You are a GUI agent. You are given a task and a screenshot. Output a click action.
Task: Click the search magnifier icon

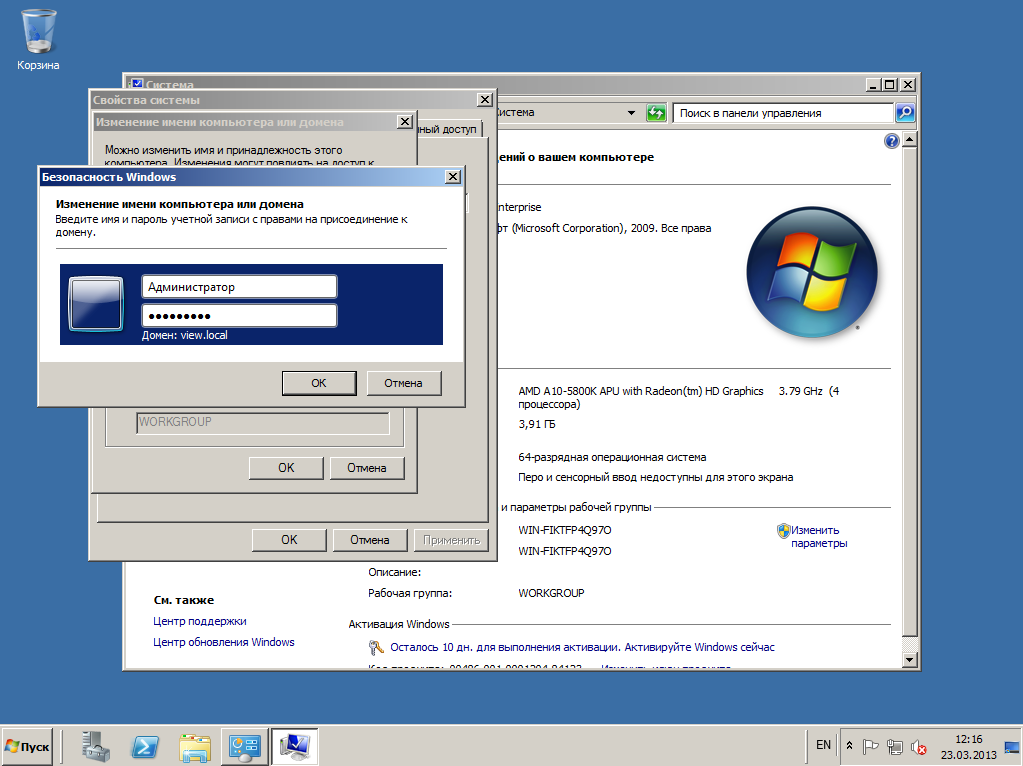[x=905, y=113]
